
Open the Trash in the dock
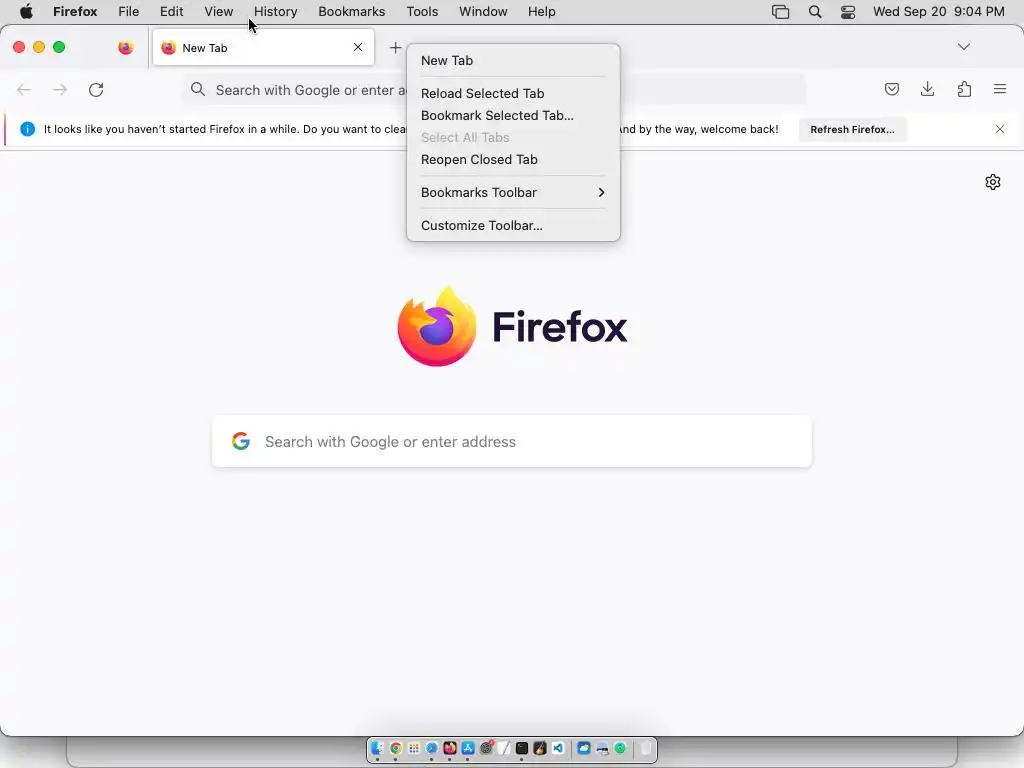point(646,748)
